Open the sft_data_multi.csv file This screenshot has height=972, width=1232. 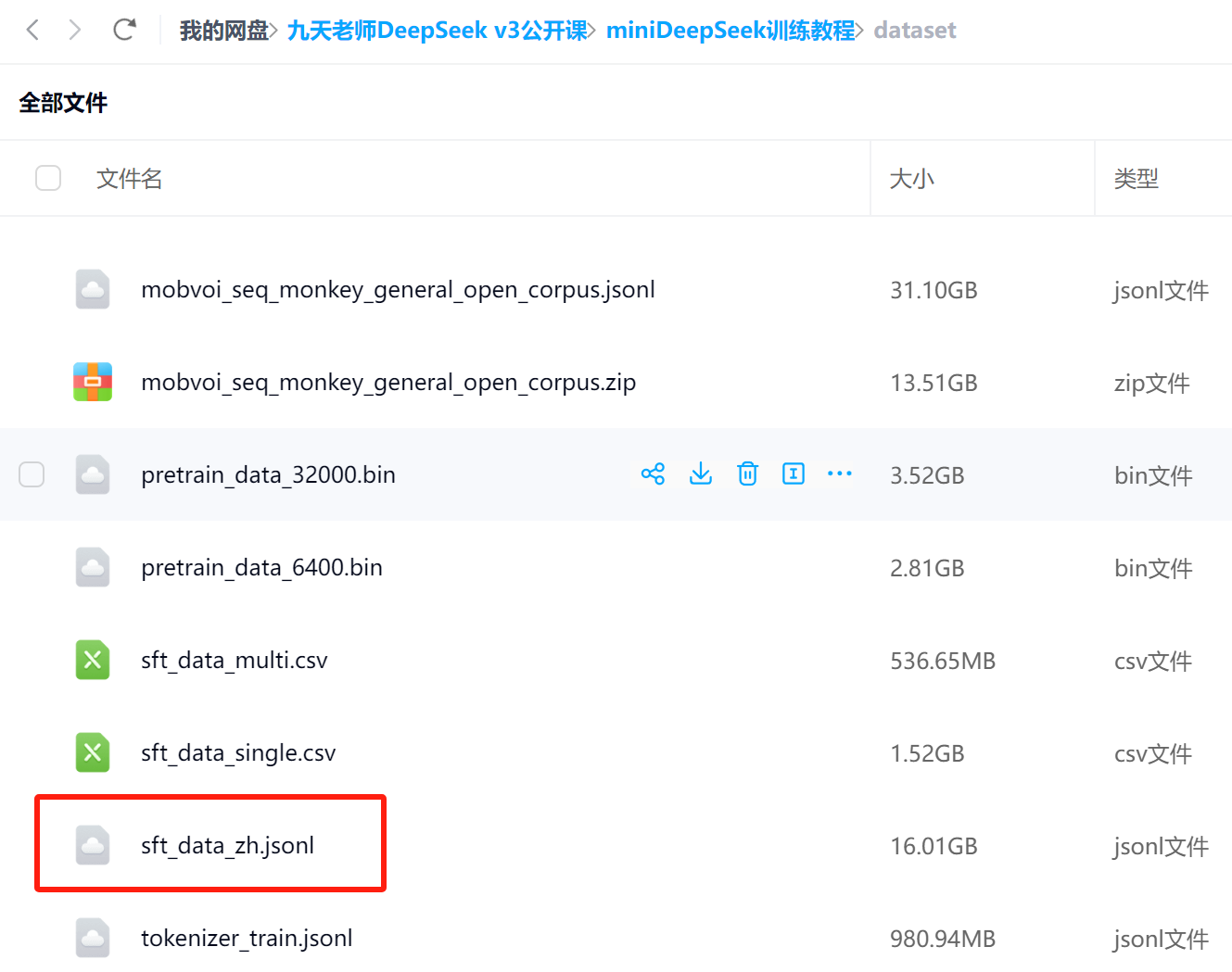235,661
